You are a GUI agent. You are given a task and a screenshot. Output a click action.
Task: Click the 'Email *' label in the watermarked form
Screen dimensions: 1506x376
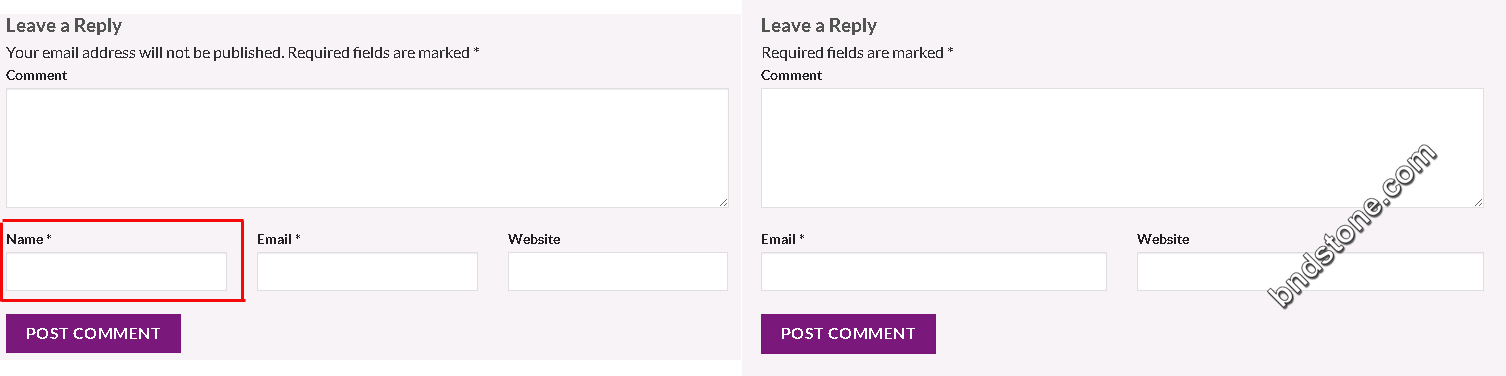pos(783,239)
